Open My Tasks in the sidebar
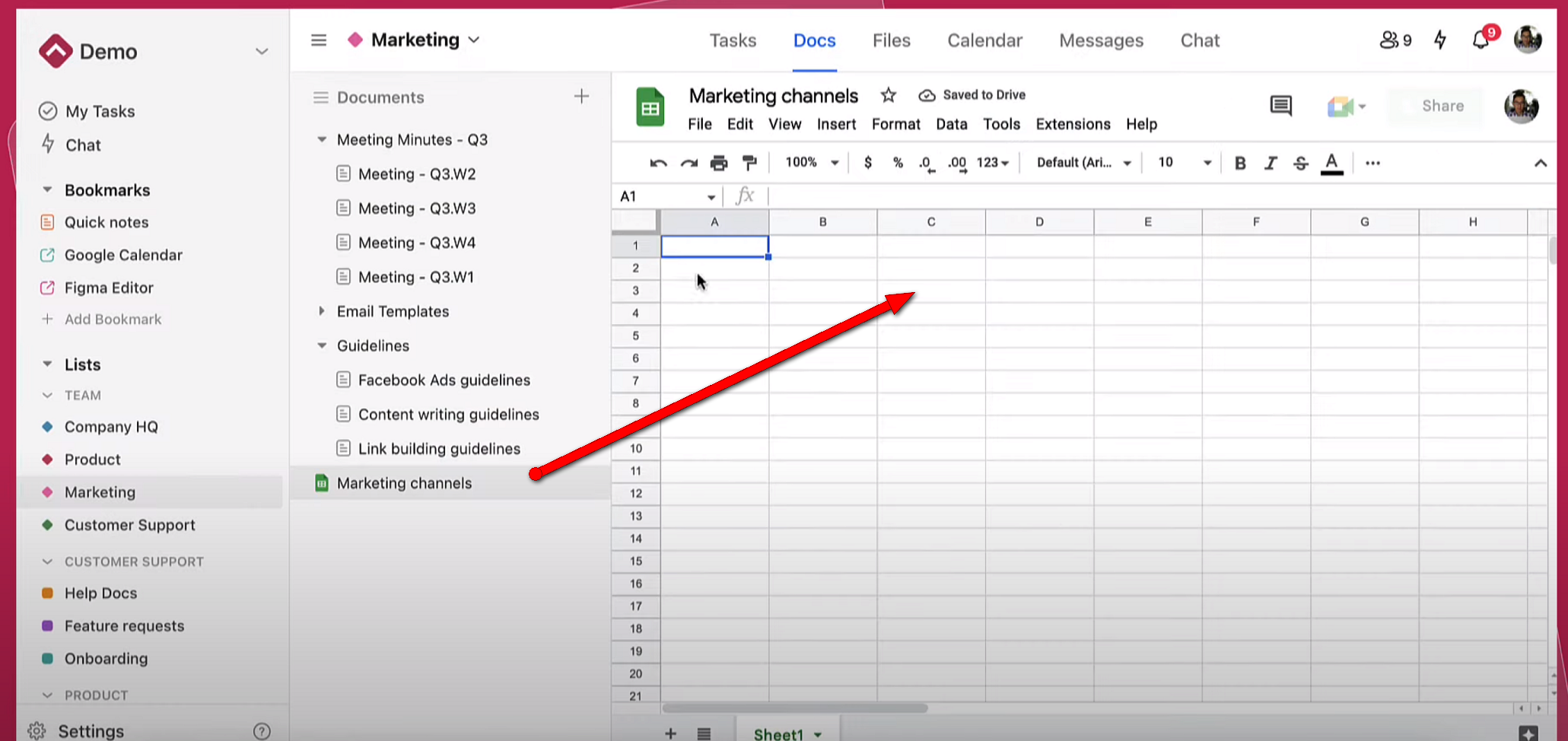Image resolution: width=1568 pixels, height=741 pixels. point(87,111)
